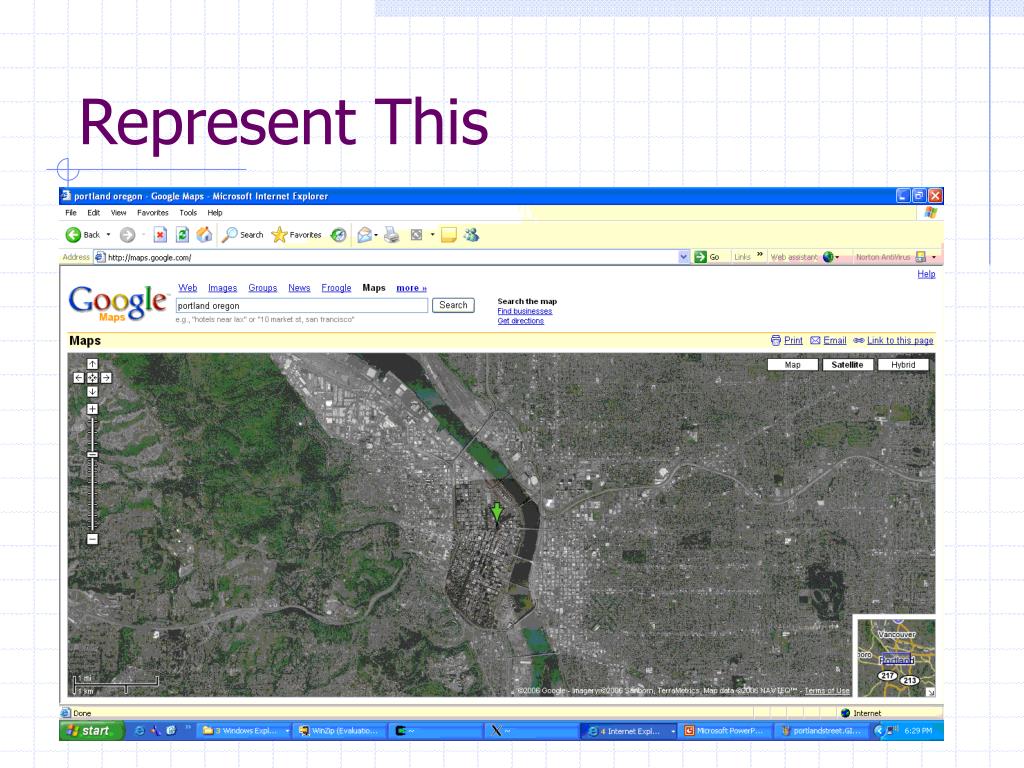Click the Home icon in toolbar
Viewport: 1024px width, 768px height.
[204, 235]
